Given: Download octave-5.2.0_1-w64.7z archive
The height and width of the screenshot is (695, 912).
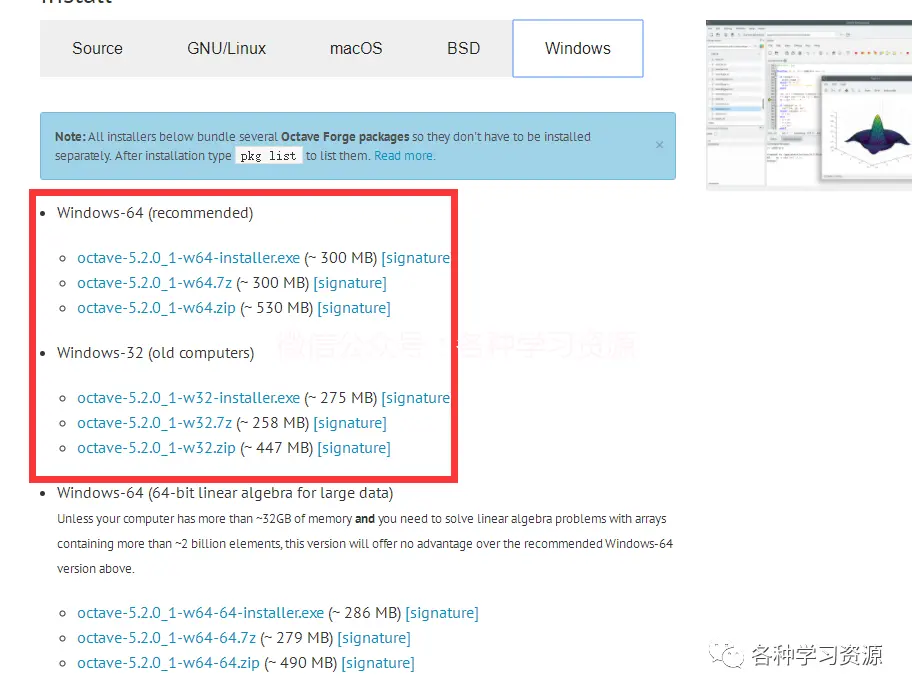Looking at the screenshot, I should (155, 283).
